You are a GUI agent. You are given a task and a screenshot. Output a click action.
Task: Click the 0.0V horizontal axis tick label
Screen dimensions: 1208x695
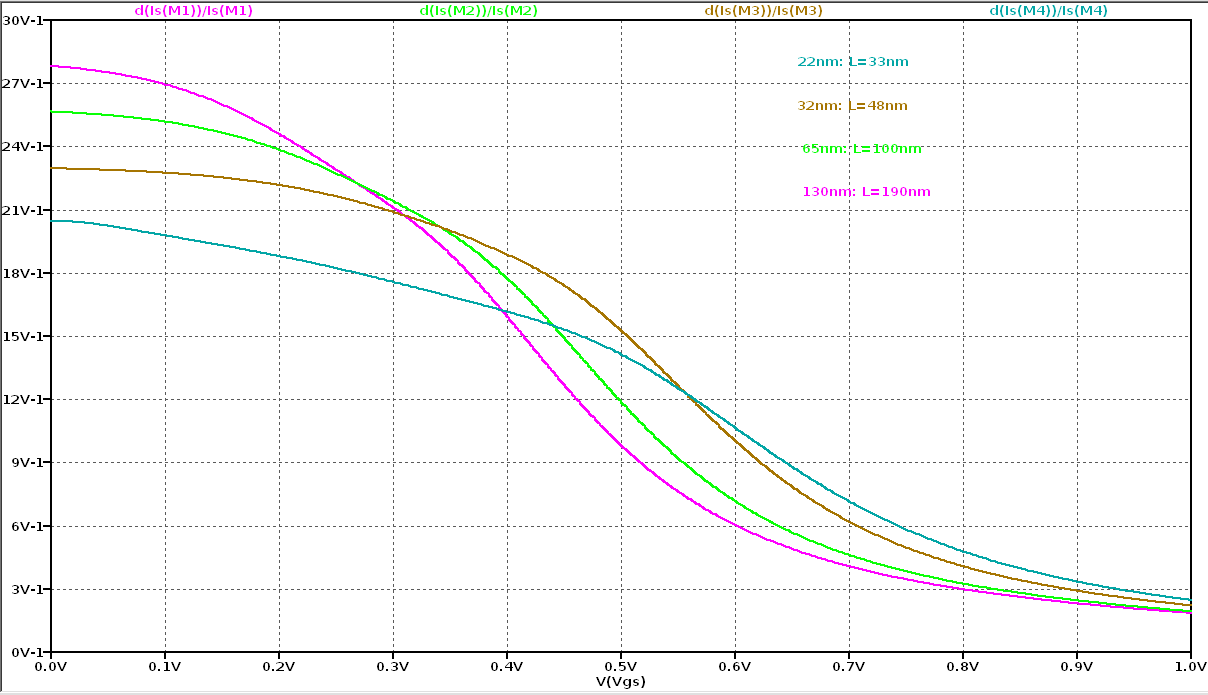(51, 665)
